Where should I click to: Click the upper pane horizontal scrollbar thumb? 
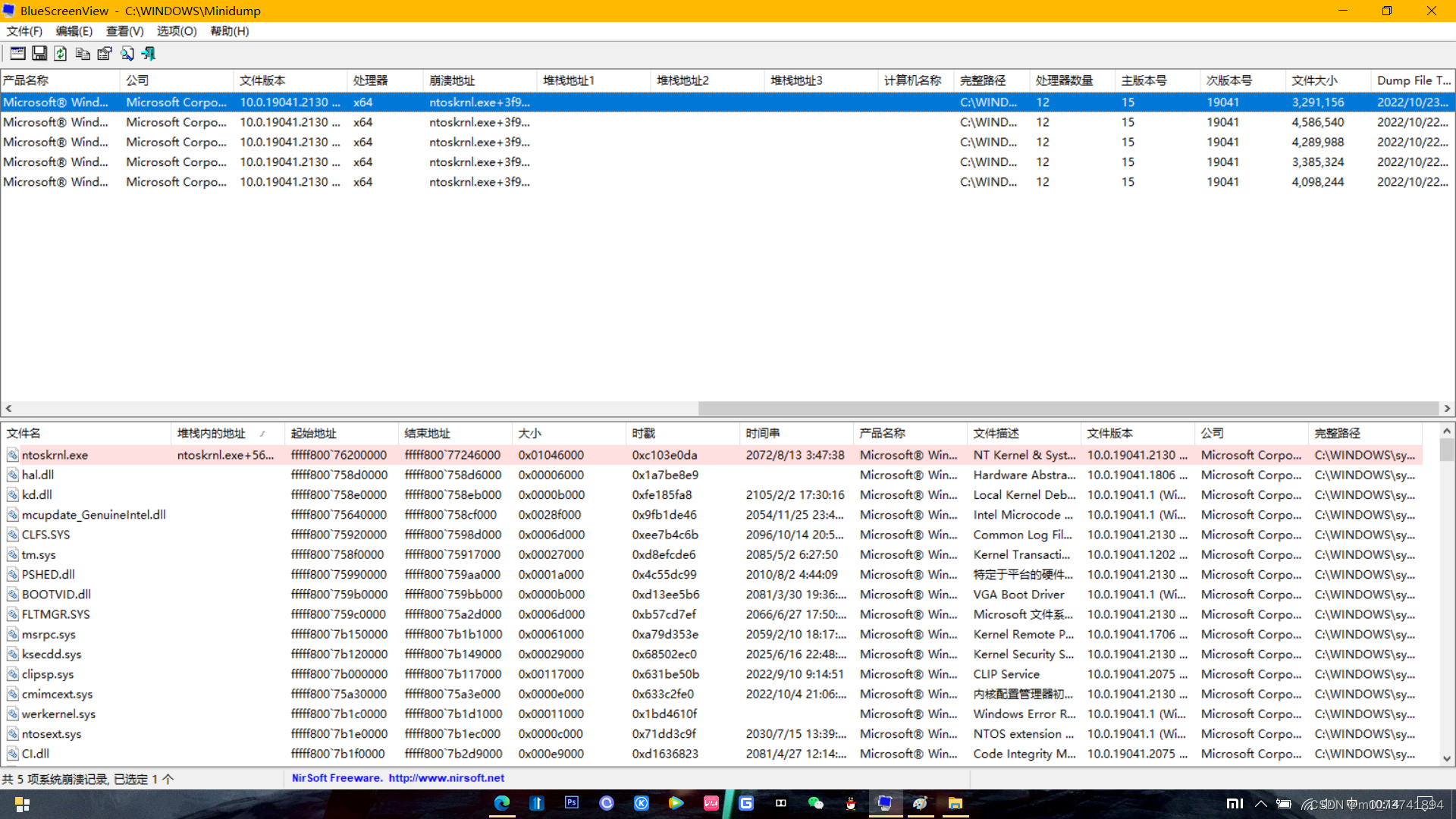[1068, 408]
